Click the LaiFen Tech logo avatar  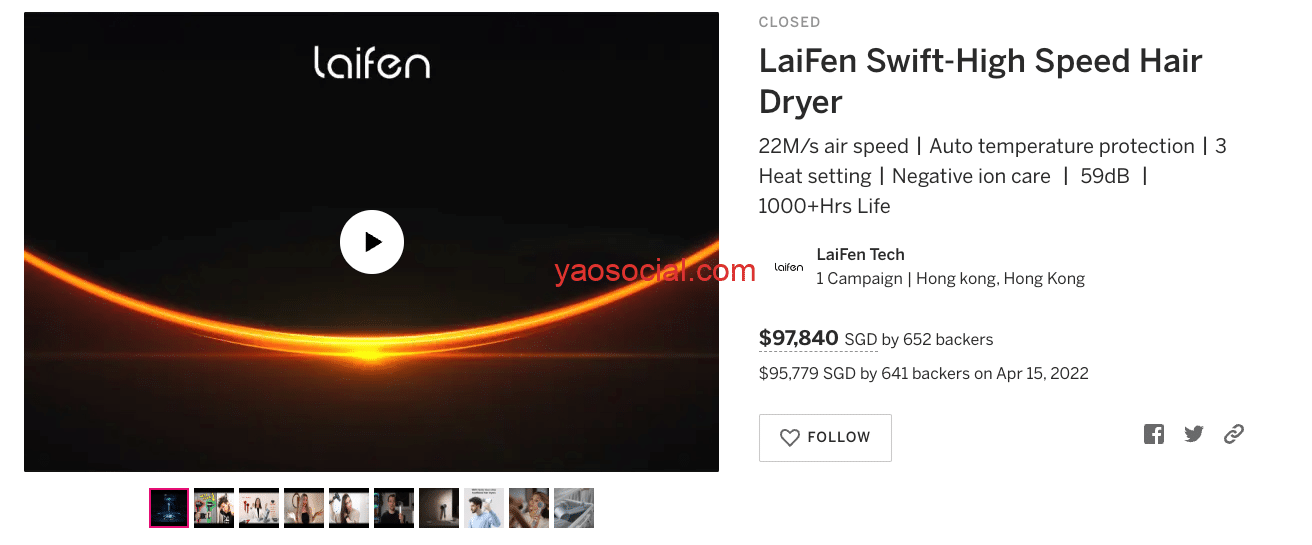pyautogui.click(x=789, y=267)
